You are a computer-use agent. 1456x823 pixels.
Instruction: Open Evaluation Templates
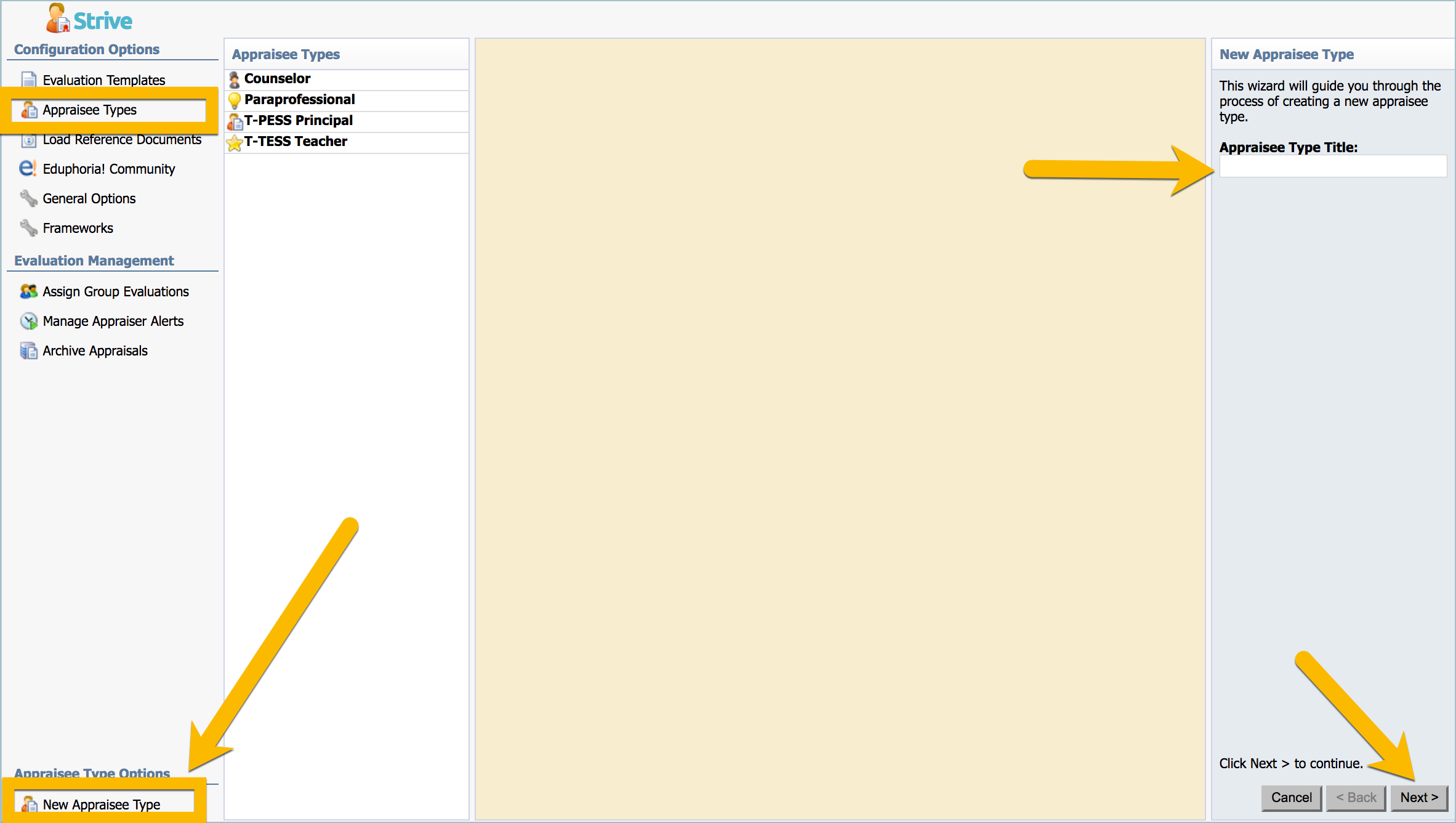point(103,80)
